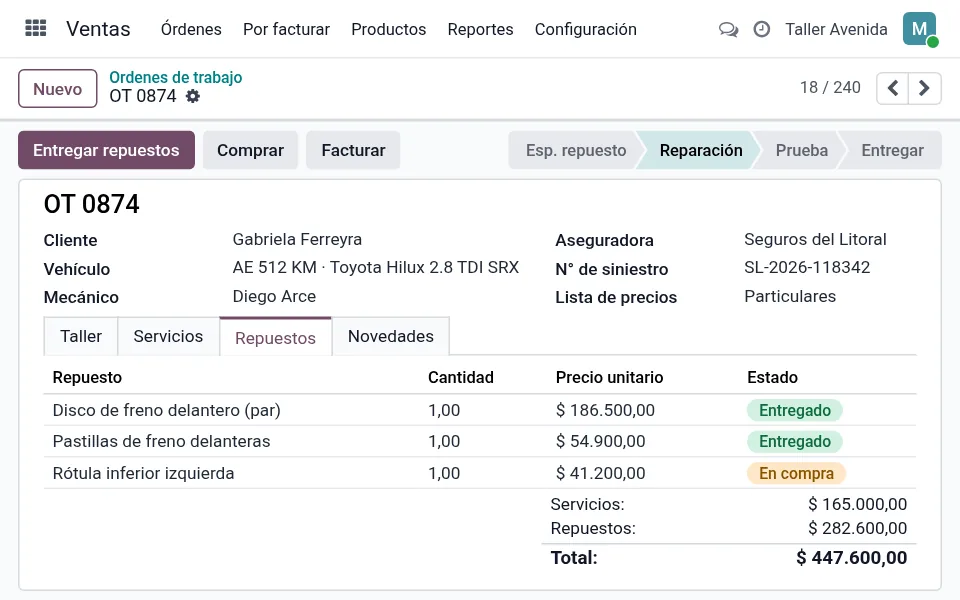Open the Órdenes menu
This screenshot has width=960, height=600.
click(x=191, y=29)
